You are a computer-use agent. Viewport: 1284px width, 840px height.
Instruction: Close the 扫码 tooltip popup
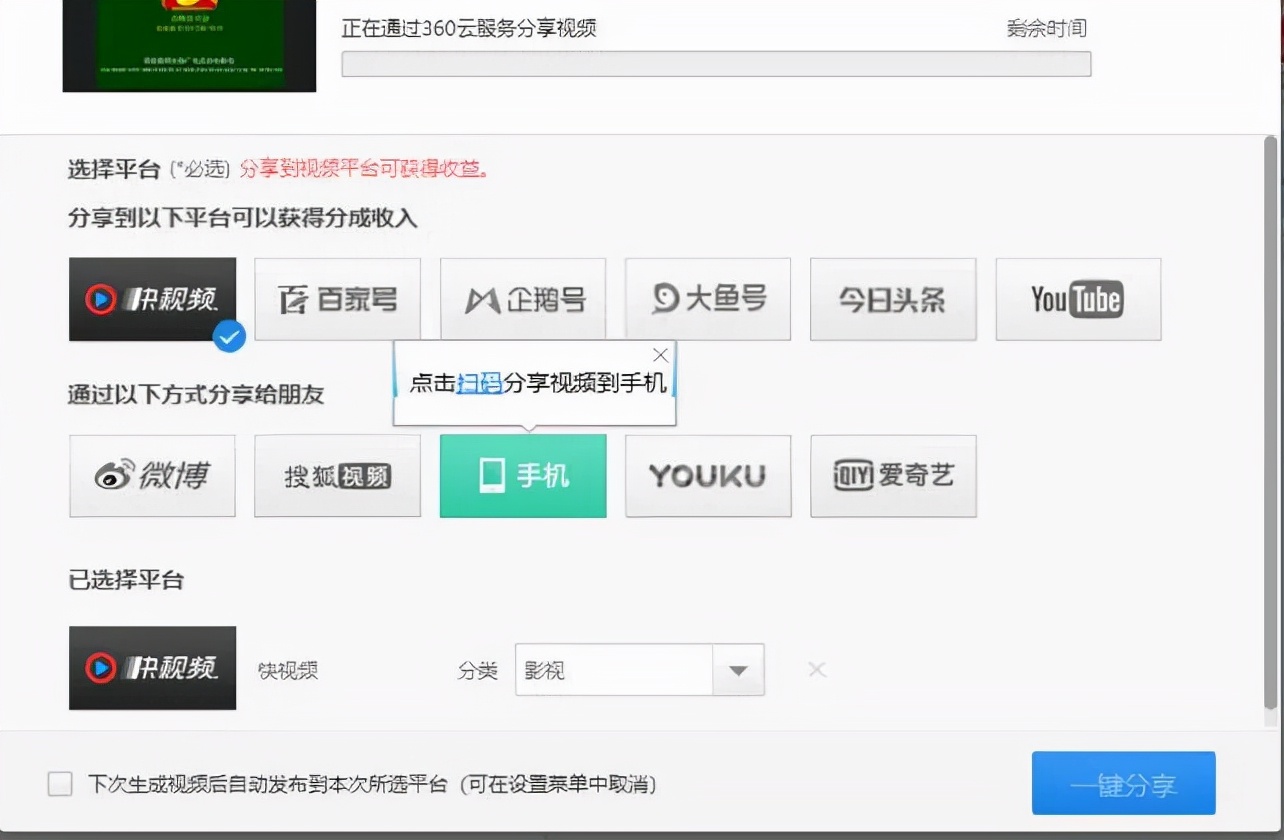pos(660,355)
